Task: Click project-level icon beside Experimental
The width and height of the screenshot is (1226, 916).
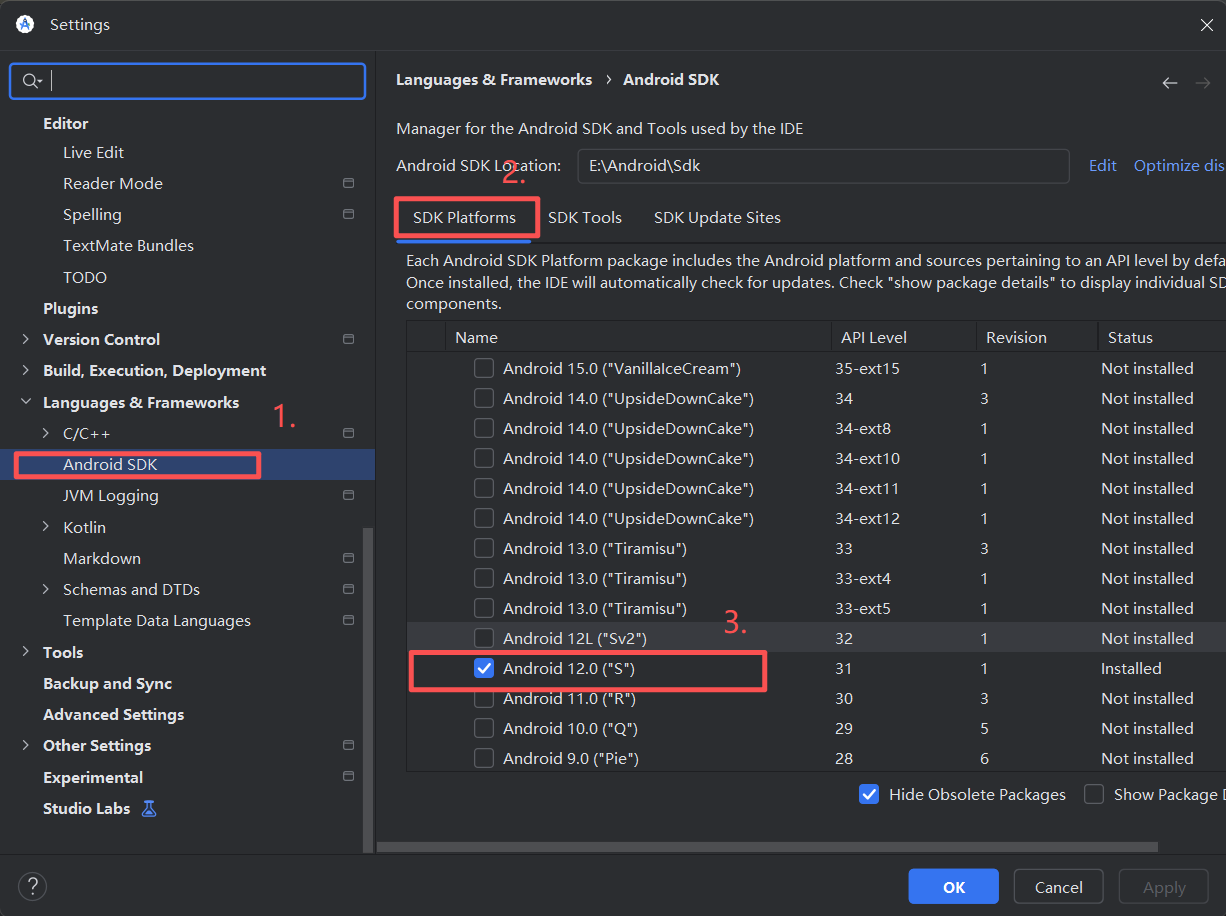Action: 348,777
